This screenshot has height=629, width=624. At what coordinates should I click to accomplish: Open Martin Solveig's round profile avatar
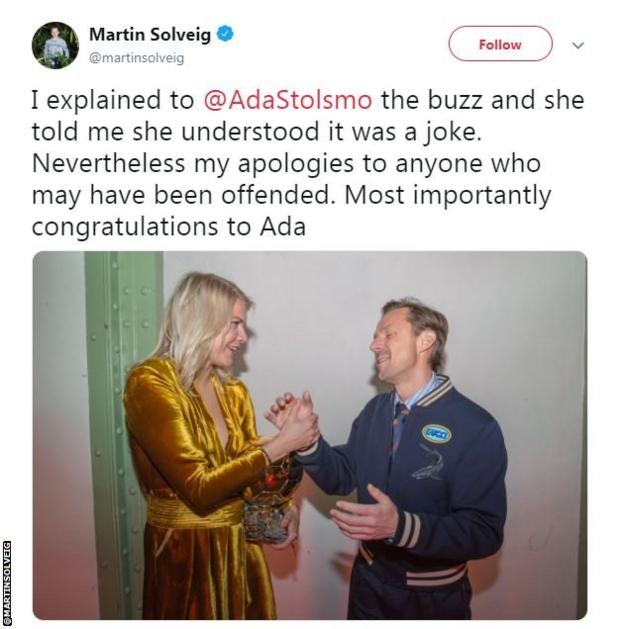[x=55, y=45]
